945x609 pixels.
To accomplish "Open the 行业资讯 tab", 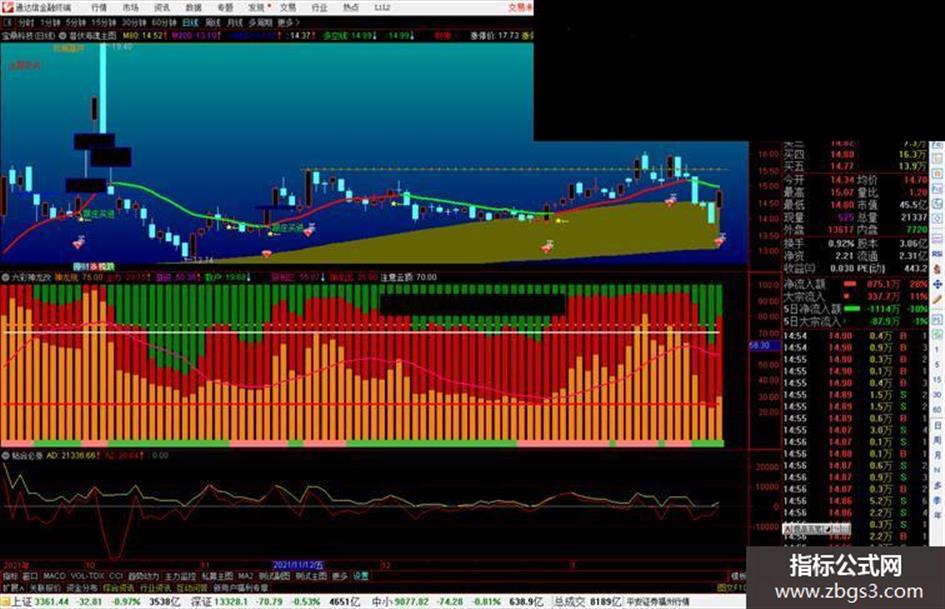I will pyautogui.click(x=155, y=587).
